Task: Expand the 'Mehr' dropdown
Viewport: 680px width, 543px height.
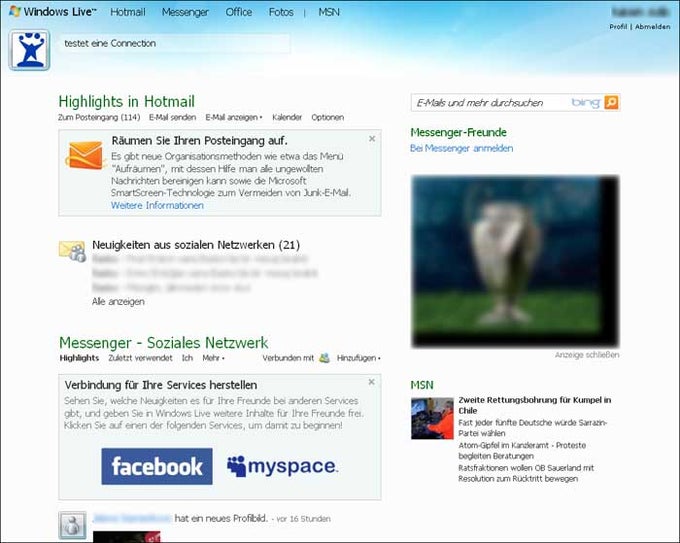Action: [x=213, y=358]
